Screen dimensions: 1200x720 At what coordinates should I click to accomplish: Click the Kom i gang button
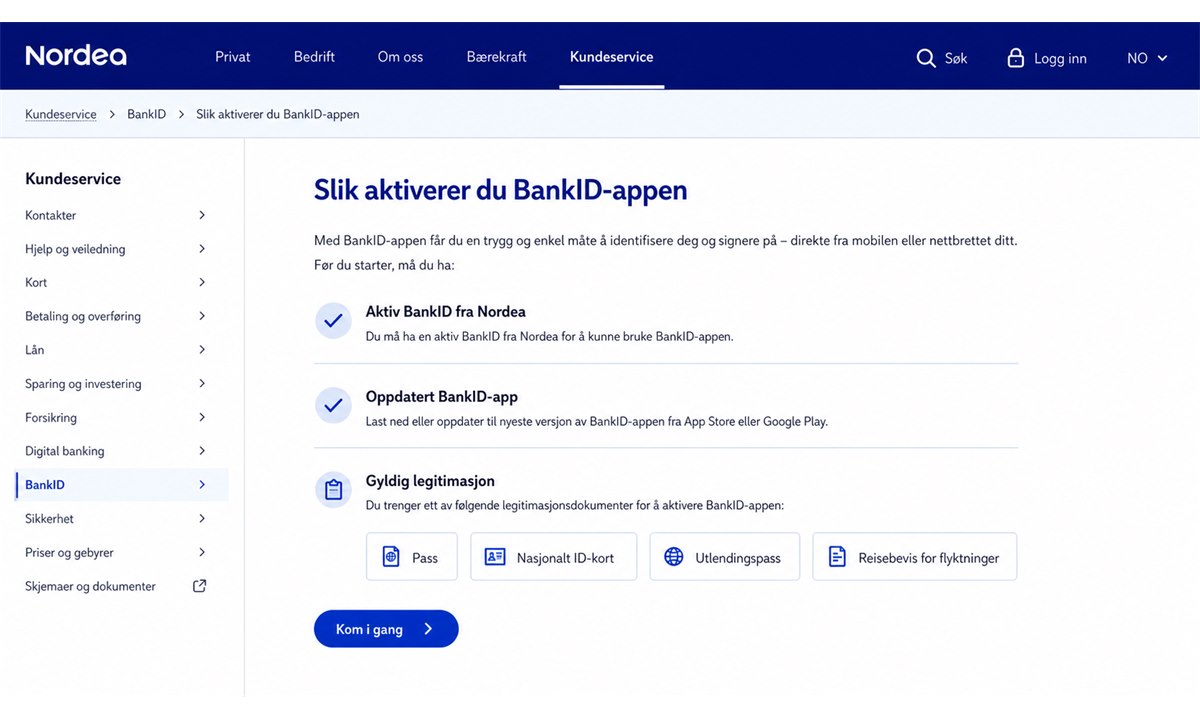(x=386, y=629)
